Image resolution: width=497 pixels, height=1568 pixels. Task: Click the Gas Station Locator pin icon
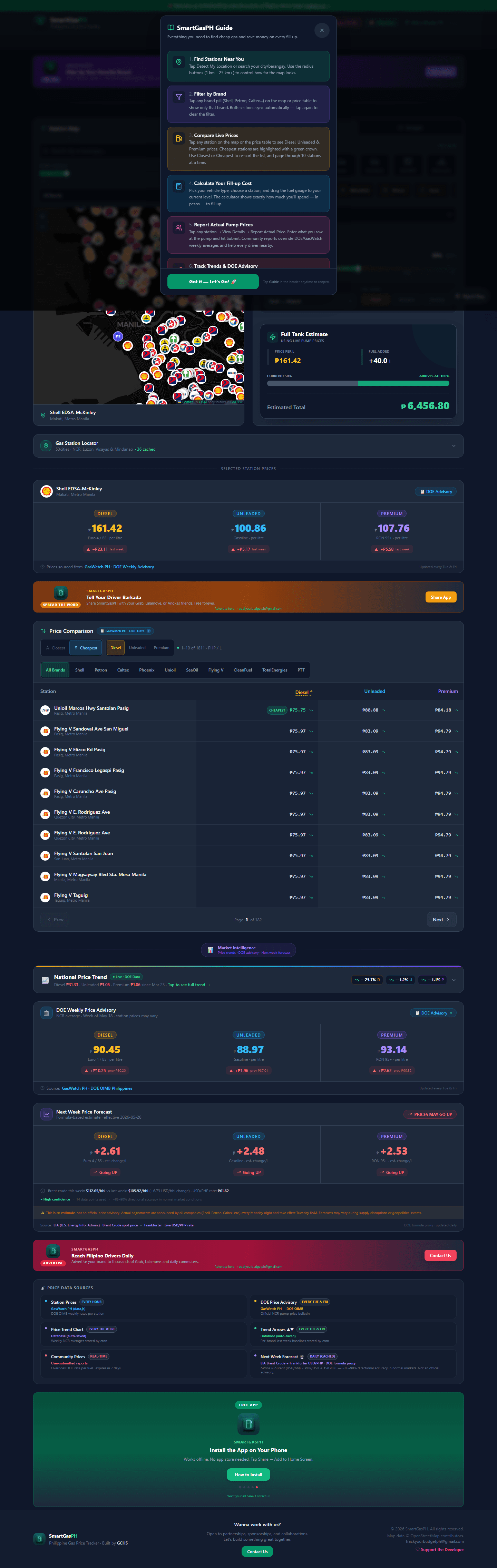(46, 445)
